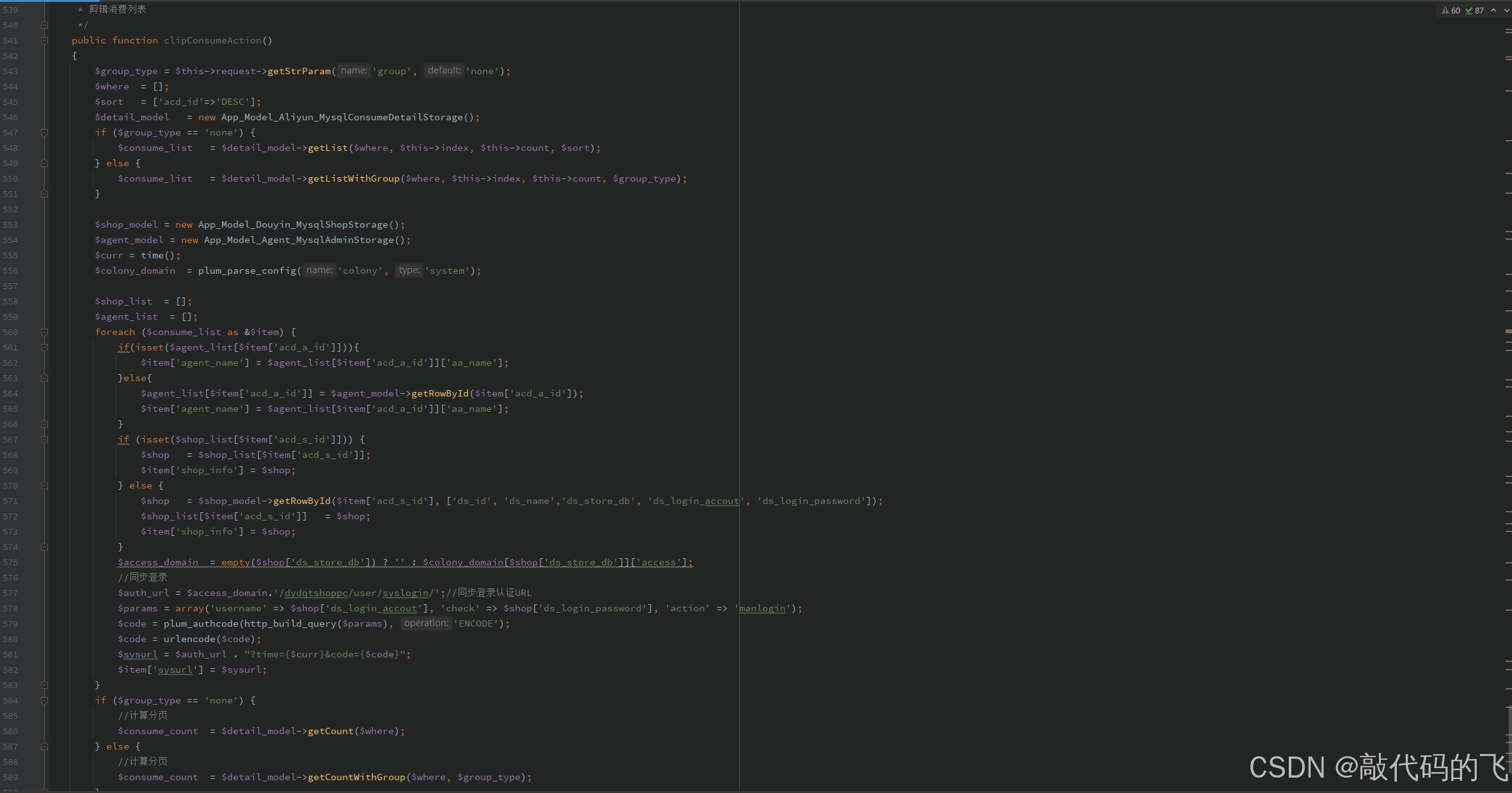Collapse the if group_type block at line 547
The image size is (1512, 793).
[x=44, y=132]
